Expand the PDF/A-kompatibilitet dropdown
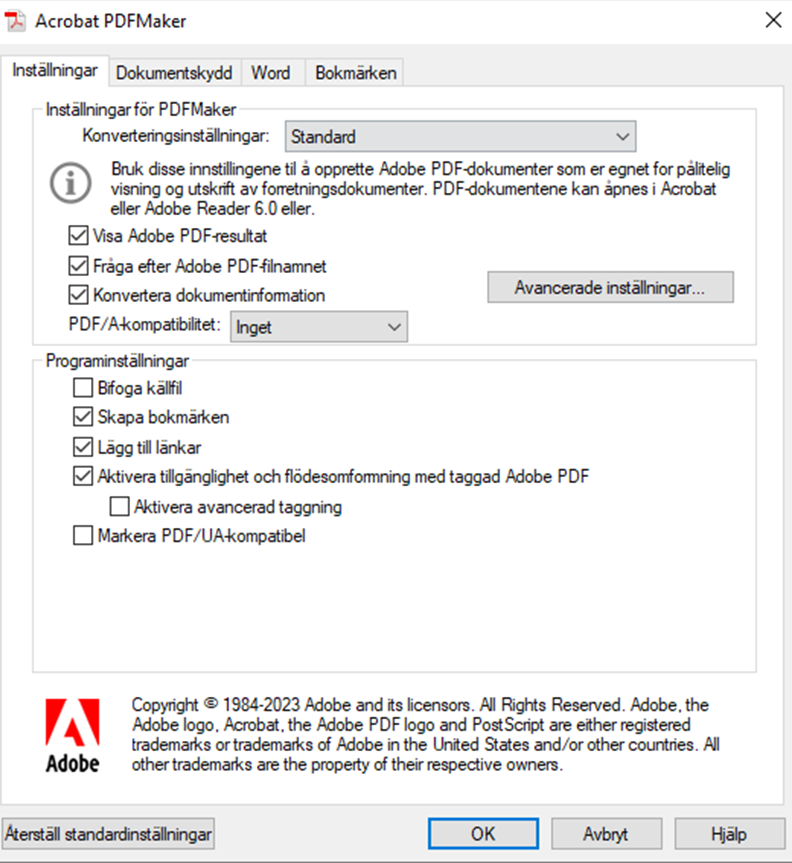Viewport: 792px width, 863px height. point(319,326)
